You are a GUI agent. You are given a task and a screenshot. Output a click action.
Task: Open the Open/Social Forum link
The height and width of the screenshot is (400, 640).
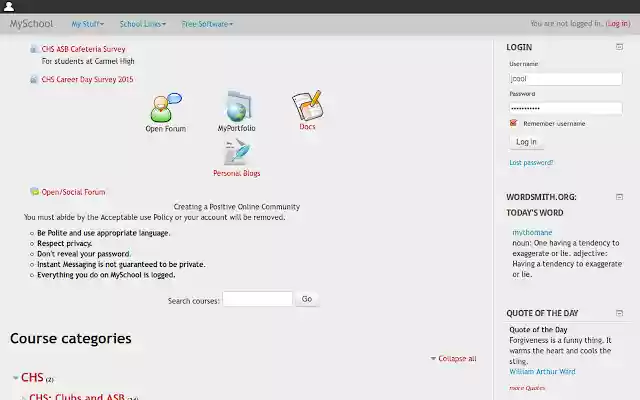(73, 192)
